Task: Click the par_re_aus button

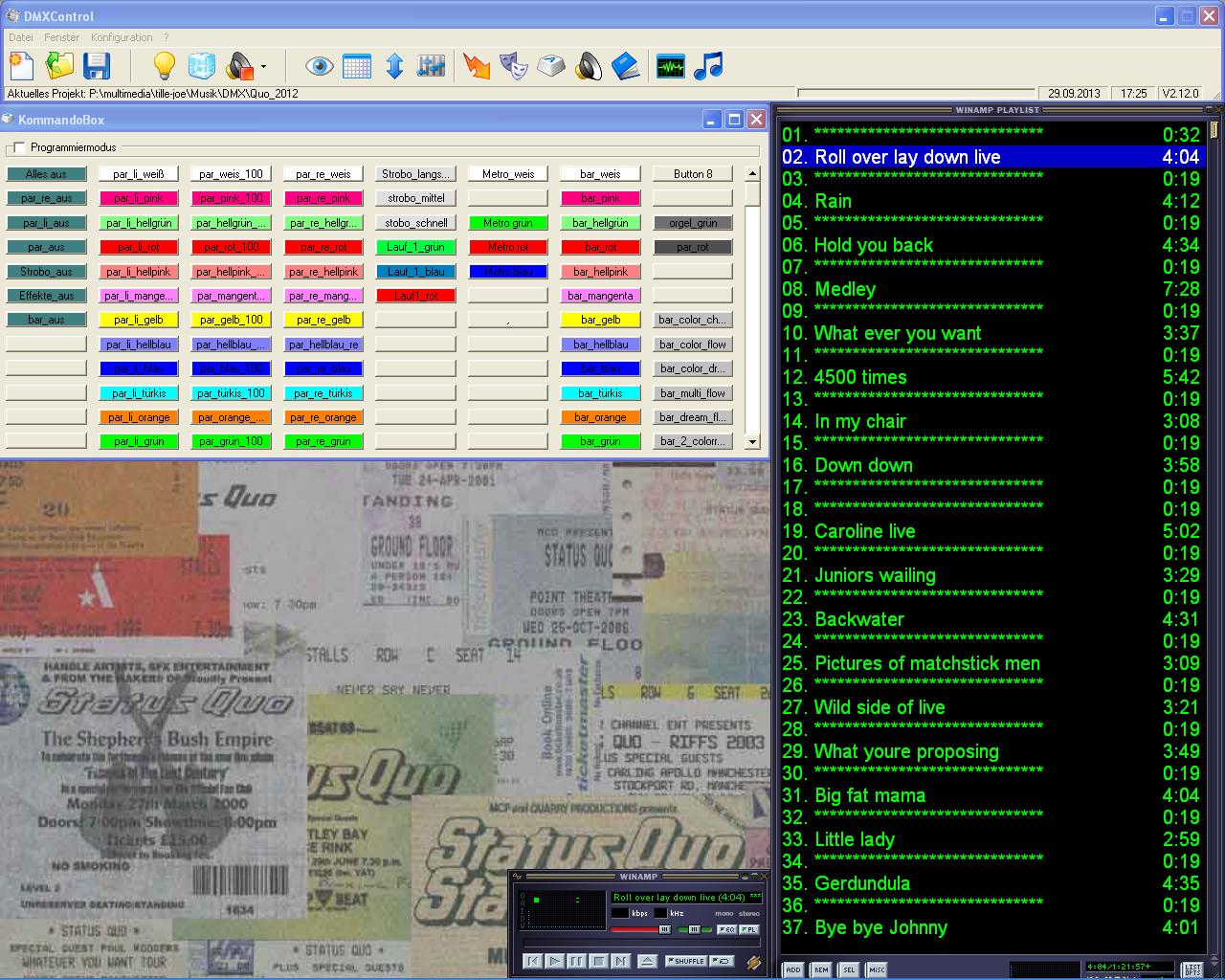Action: point(46,198)
